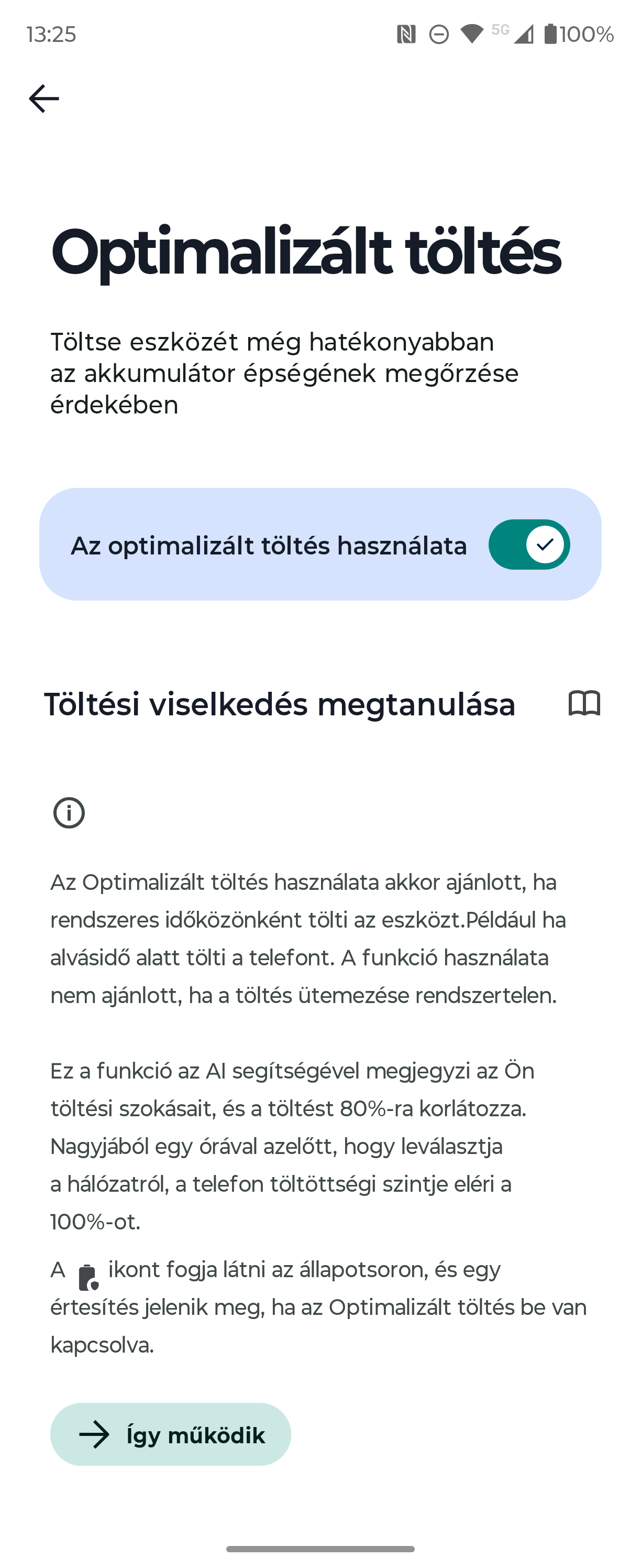This screenshot has width=641, height=1568.
Task: Tap the paragraph about 80%-ra korlátozza
Action: click(x=292, y=1146)
